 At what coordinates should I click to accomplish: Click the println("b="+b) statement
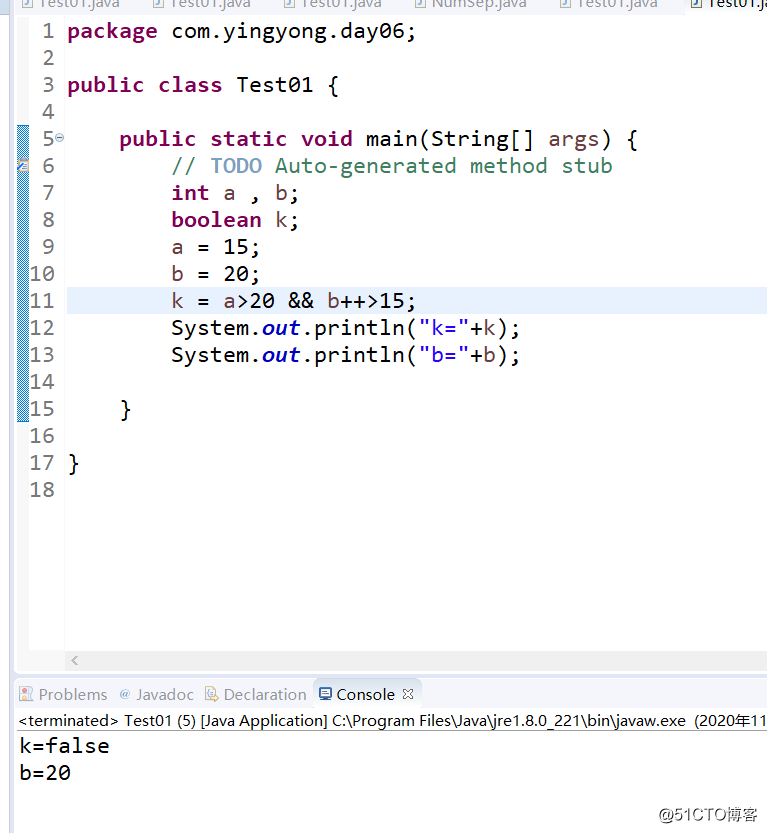coord(345,355)
